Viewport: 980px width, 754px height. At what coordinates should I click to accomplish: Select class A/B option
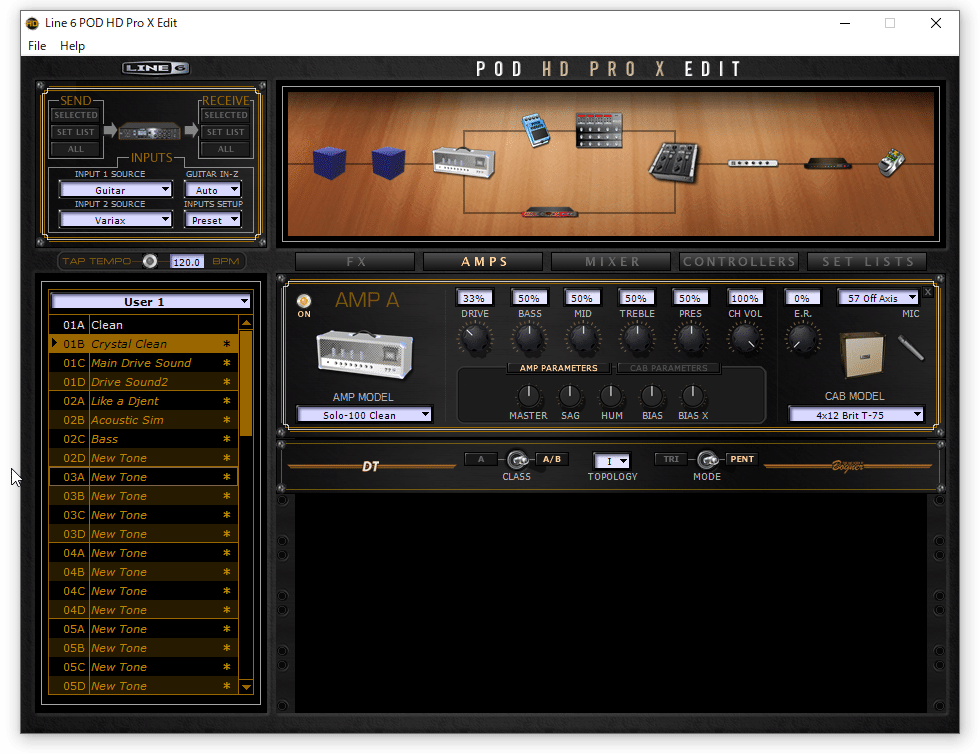pos(551,459)
